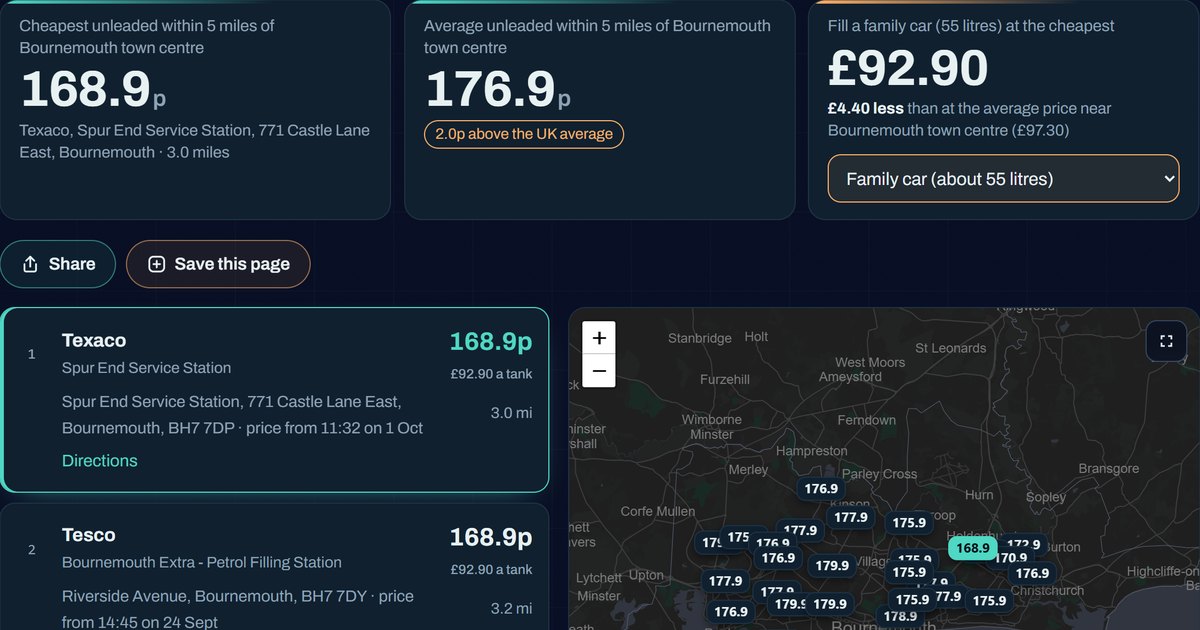Click the highlighted teal 168.9 map marker
1200x630 pixels.
tap(972, 548)
